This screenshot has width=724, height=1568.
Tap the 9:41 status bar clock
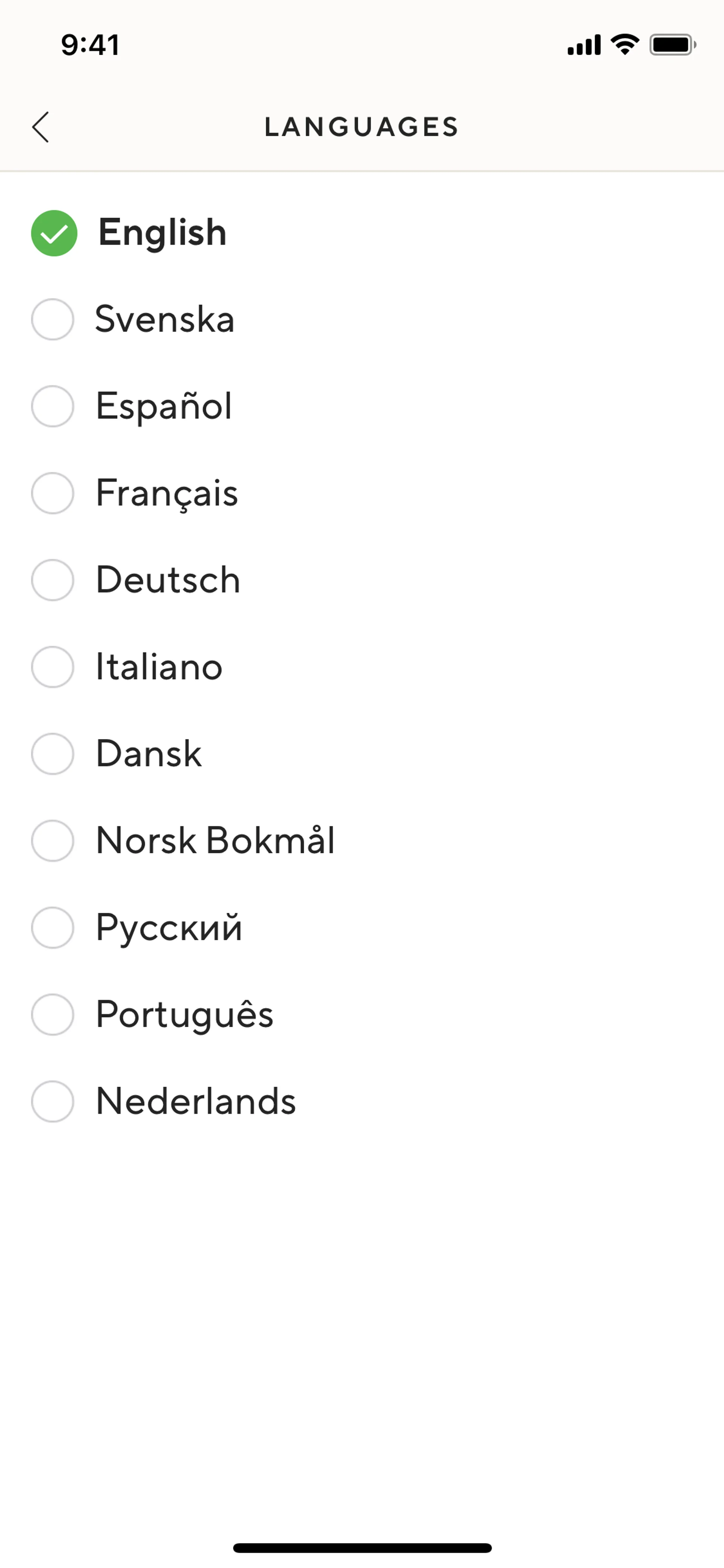pyautogui.click(x=90, y=45)
